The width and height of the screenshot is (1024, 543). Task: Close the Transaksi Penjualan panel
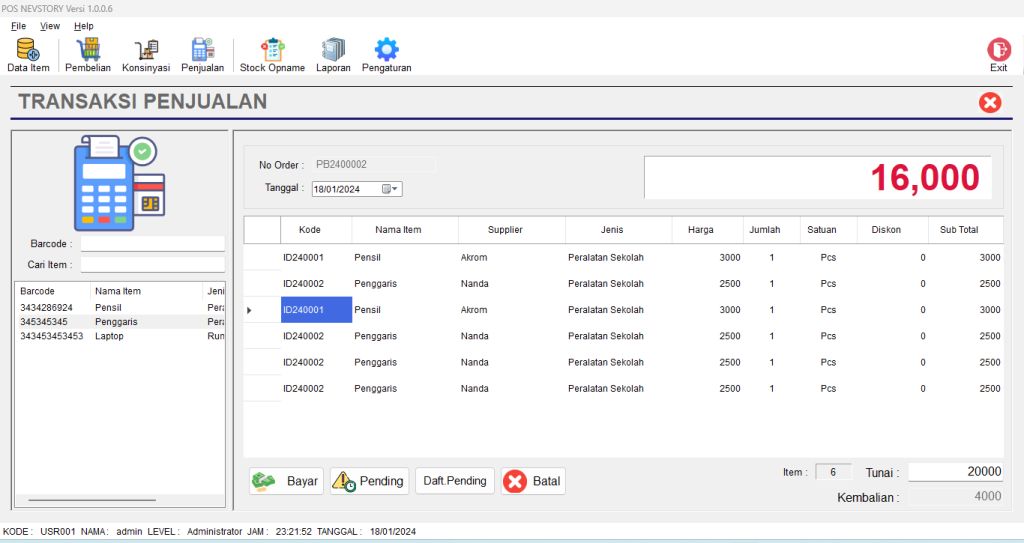(990, 102)
